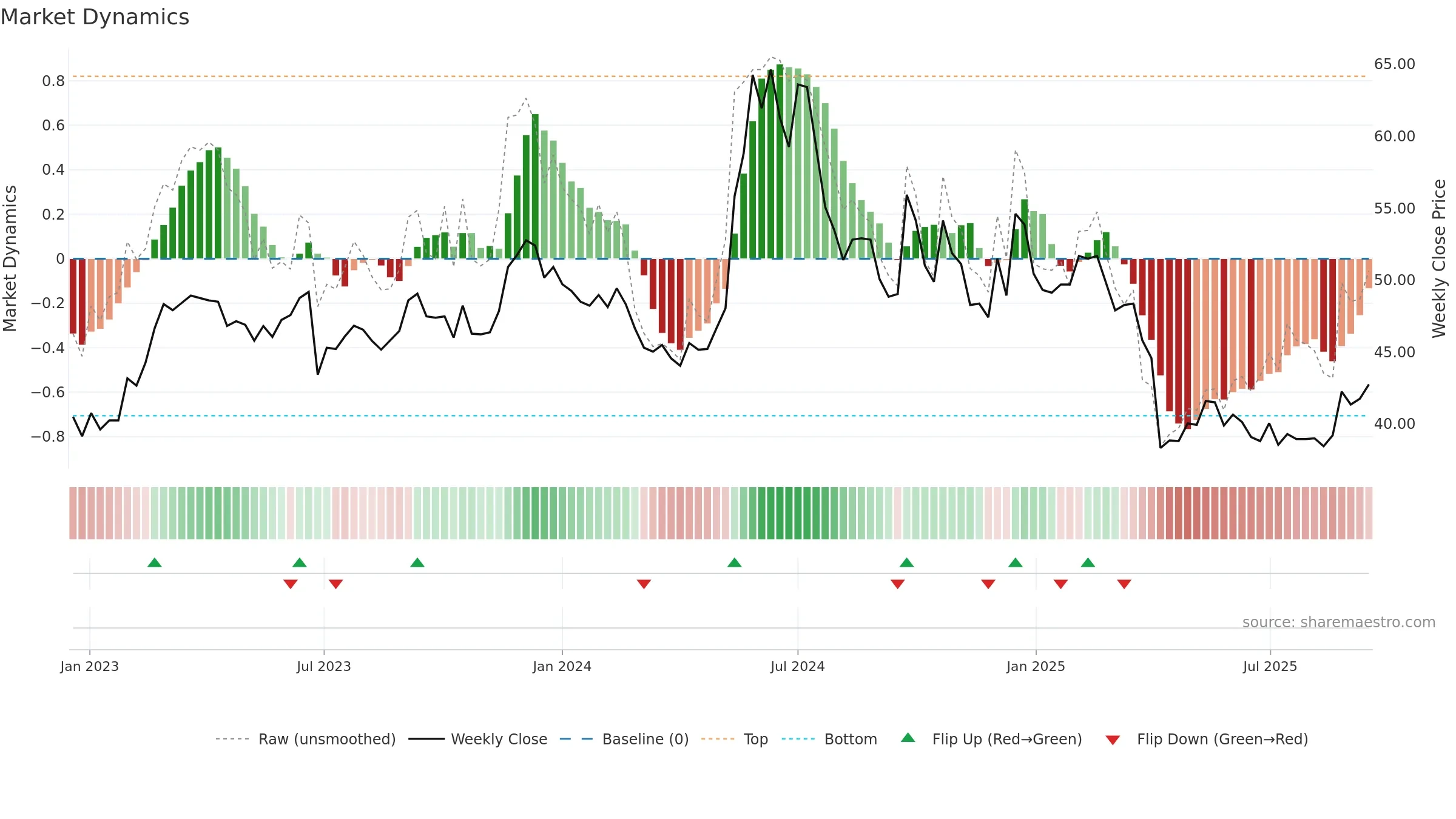Click the Jan 2023 x-axis label
The height and width of the screenshot is (819, 1456).
pos(90,666)
